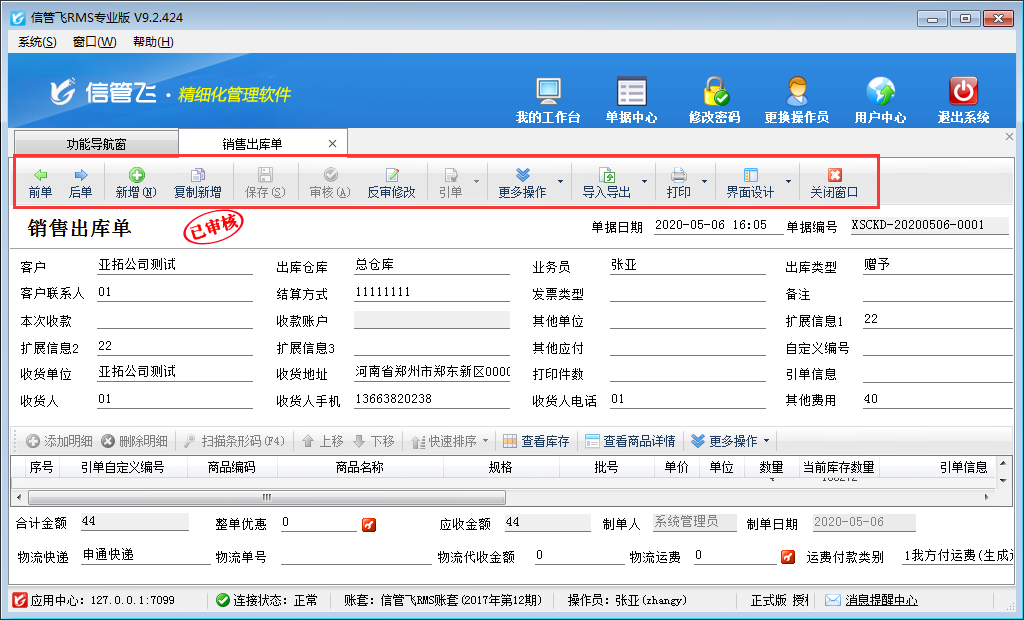Image resolution: width=1024 pixels, height=620 pixels.
Task: Open 我的工作台 from the header
Action: [x=548, y=101]
